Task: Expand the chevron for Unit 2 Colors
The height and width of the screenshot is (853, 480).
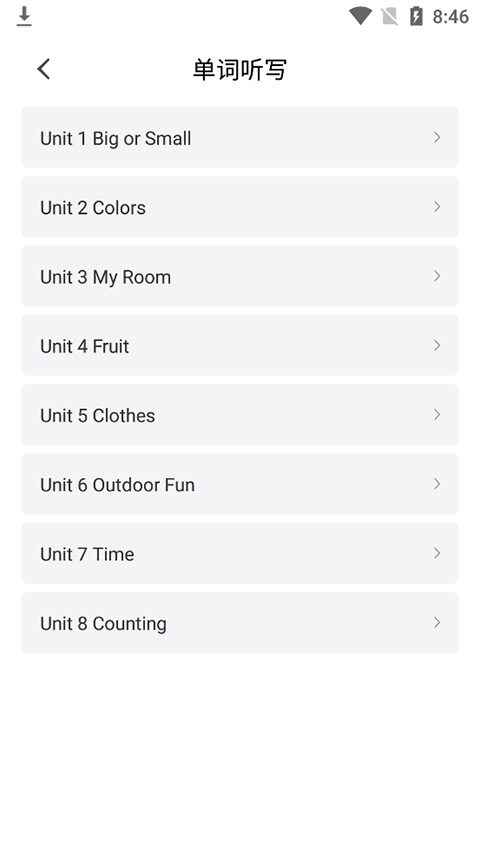Action: tap(437, 207)
